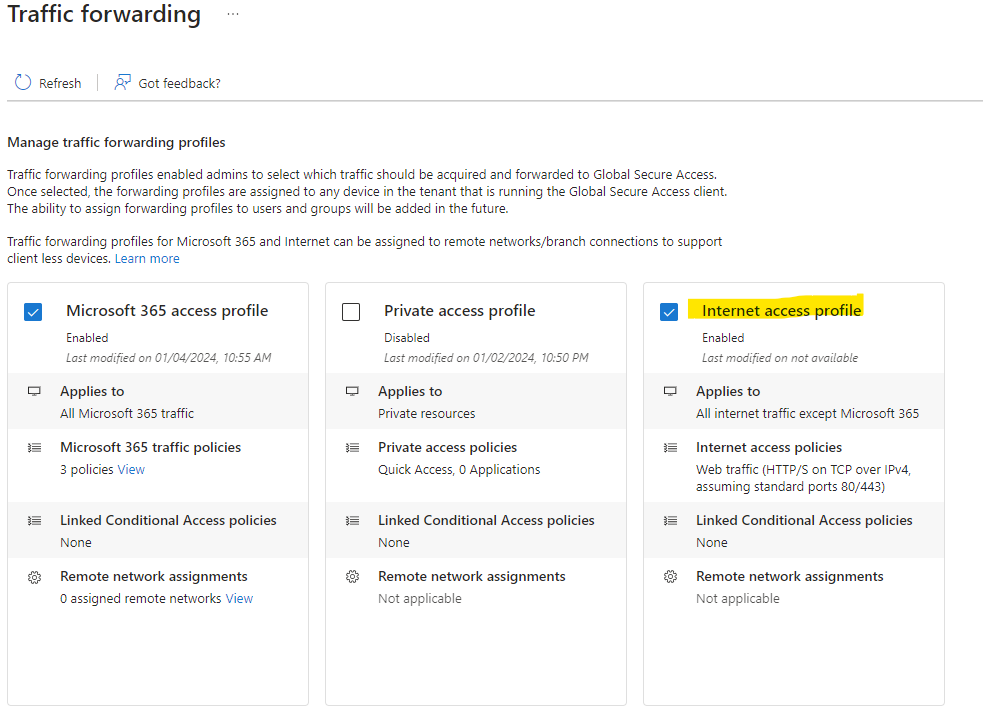Click Last modified on not available text

point(780,358)
